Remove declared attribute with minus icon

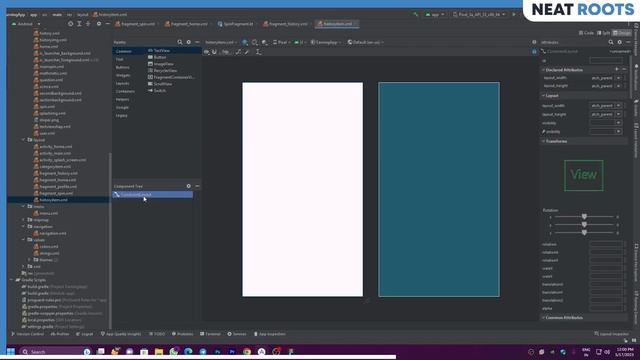(624, 69)
